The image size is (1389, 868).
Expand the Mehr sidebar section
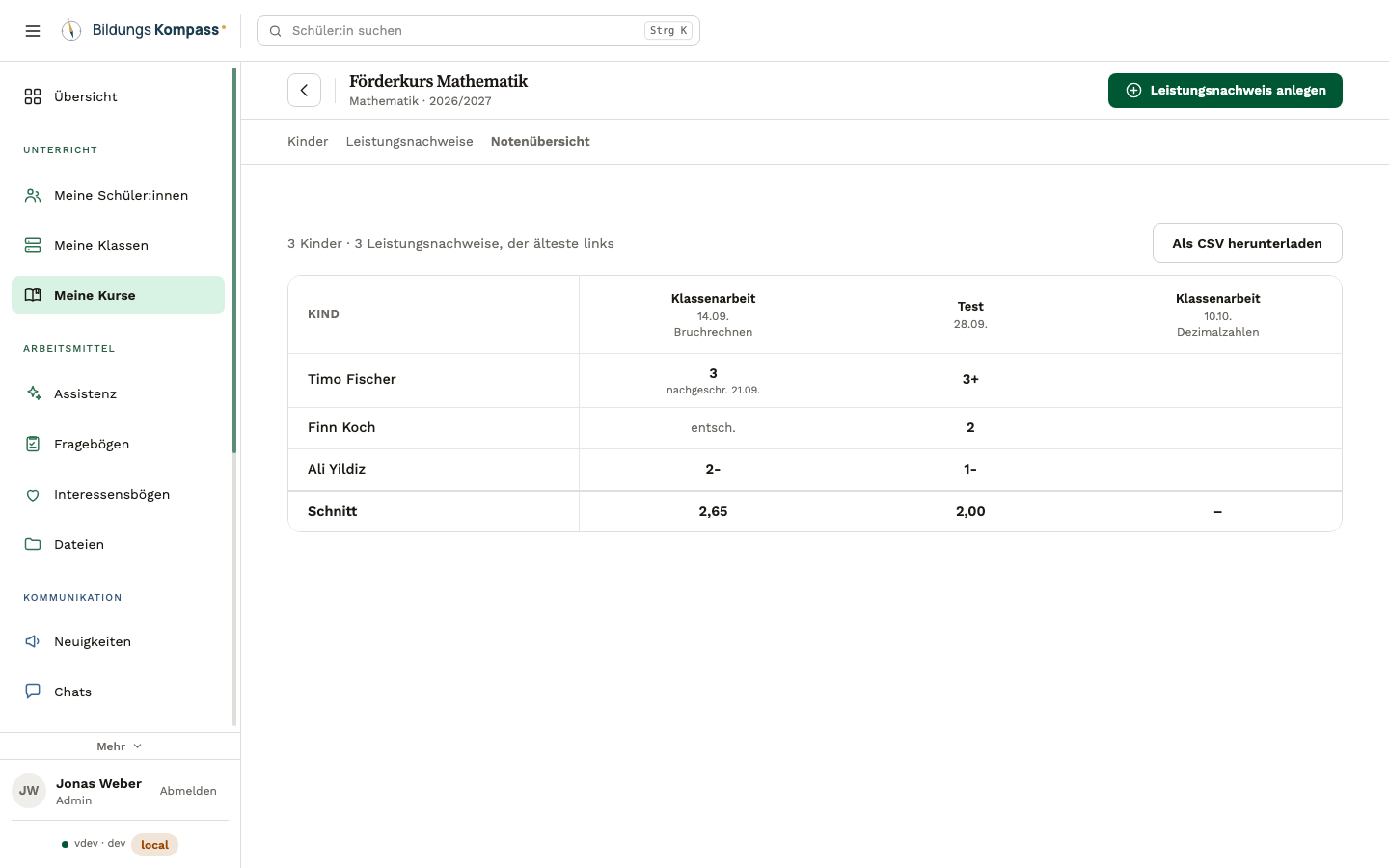[120, 746]
